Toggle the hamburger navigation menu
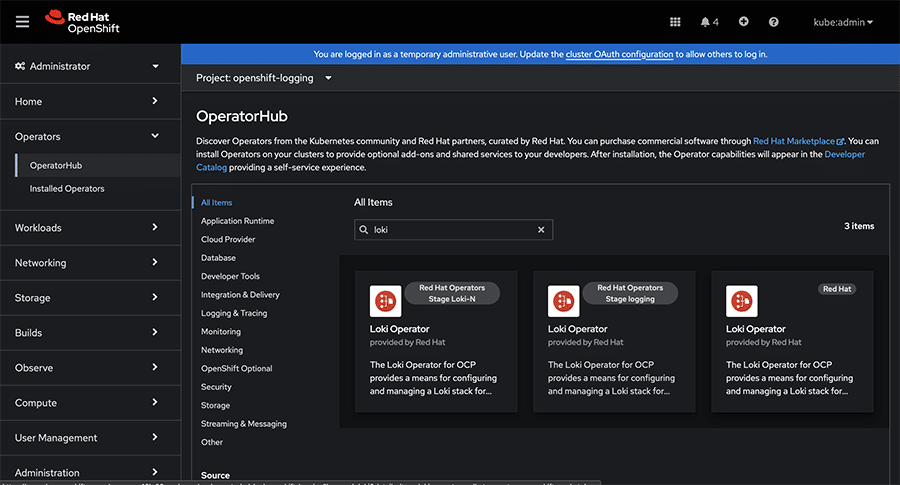Viewport: 900px width, 485px height. (x=22, y=22)
